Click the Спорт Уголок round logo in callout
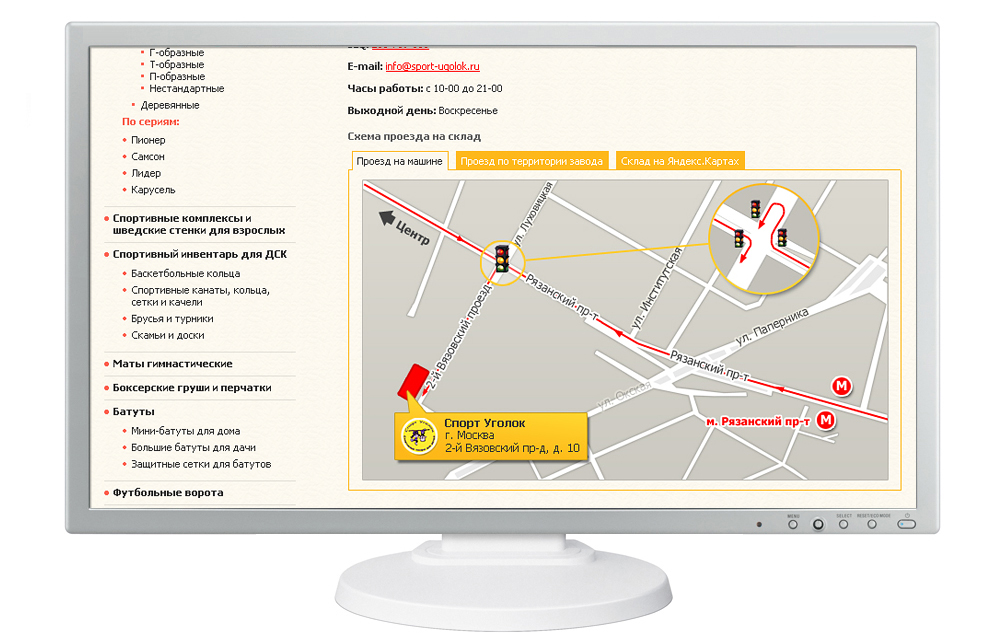The height and width of the screenshot is (636, 1000). click(x=418, y=437)
